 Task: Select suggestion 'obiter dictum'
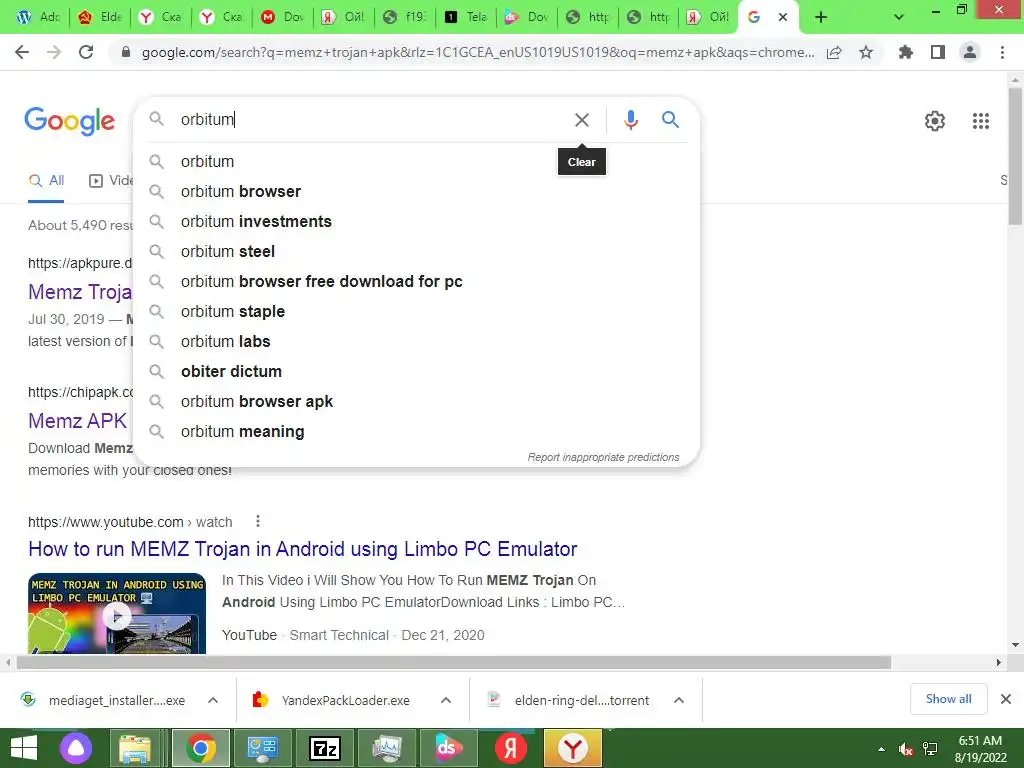pyautogui.click(x=417, y=372)
